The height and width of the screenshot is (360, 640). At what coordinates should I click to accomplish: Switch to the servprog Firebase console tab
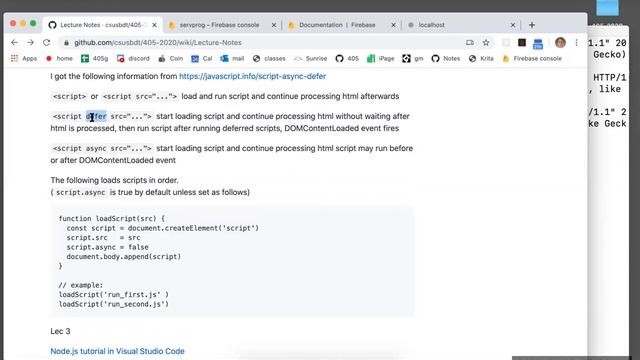pos(220,25)
